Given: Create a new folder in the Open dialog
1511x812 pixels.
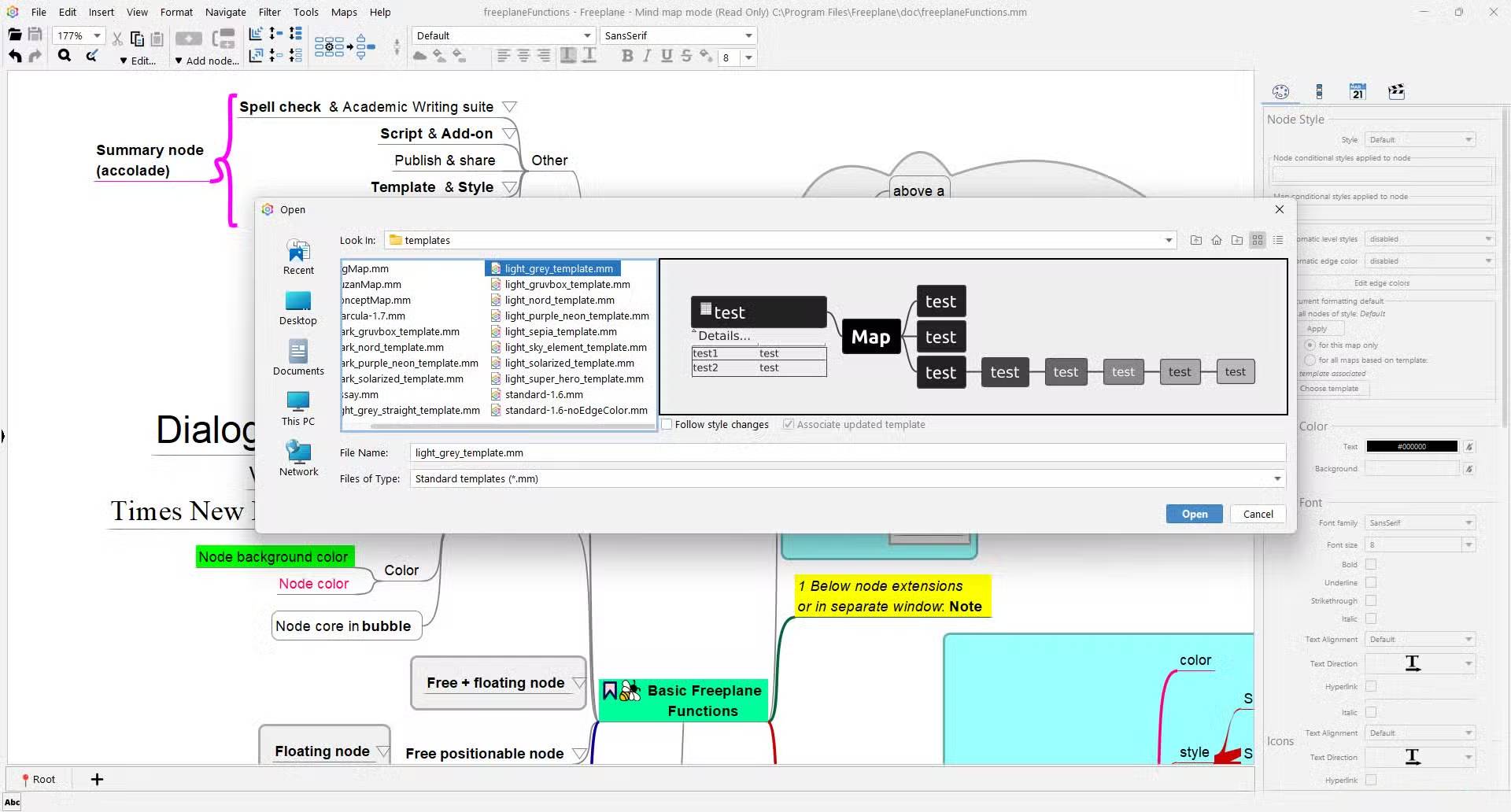Looking at the screenshot, I should pos(1237,240).
